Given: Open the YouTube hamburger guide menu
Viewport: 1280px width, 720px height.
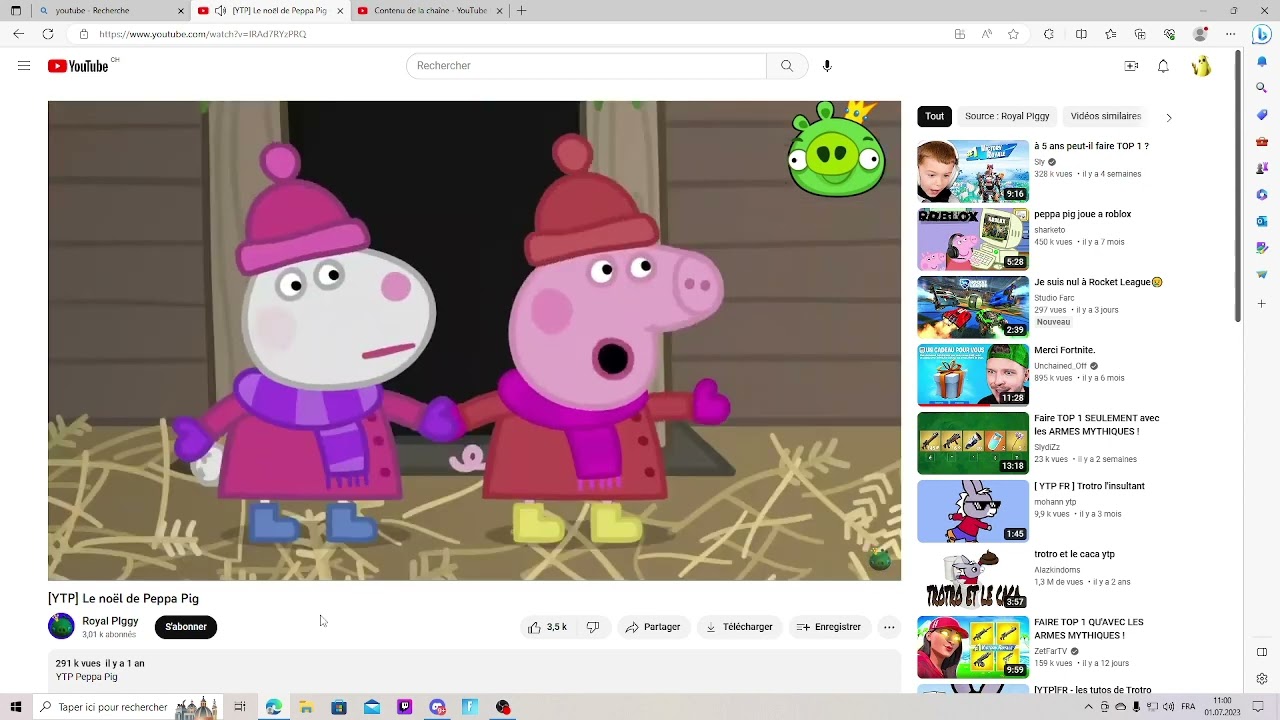Looking at the screenshot, I should coord(24,66).
